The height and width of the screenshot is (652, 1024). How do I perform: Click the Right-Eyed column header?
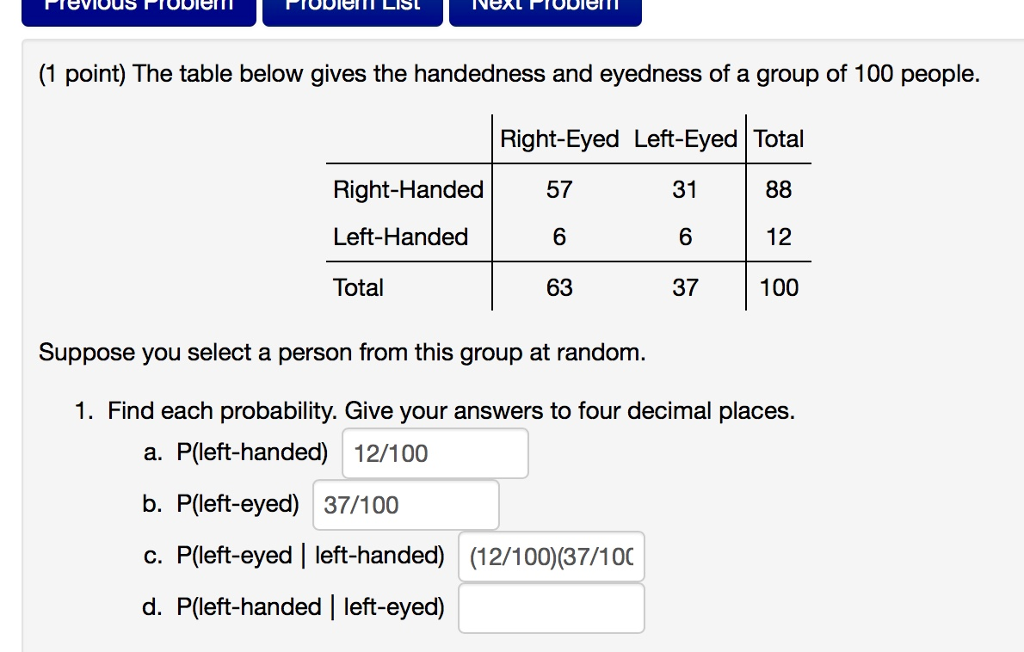coord(560,139)
